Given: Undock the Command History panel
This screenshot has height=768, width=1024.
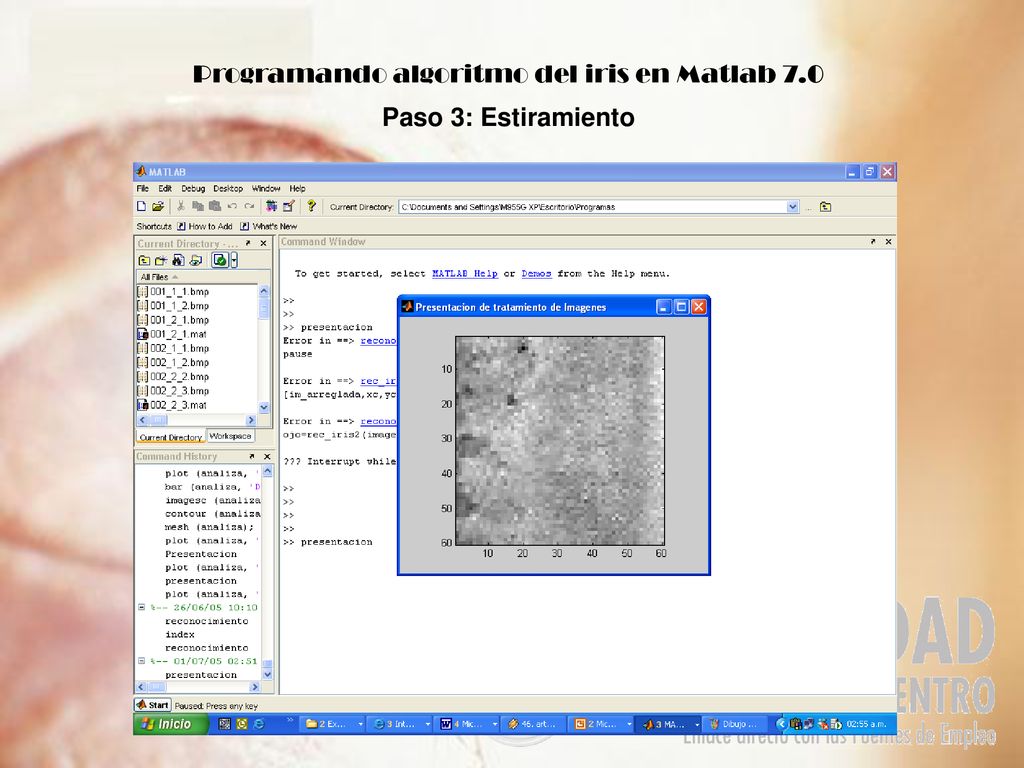Looking at the screenshot, I should pos(251,456).
